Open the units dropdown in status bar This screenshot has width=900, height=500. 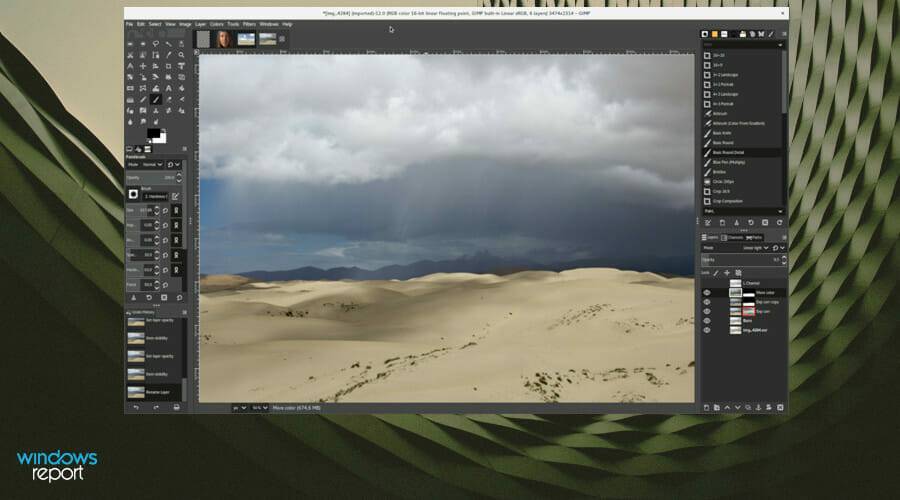239,408
